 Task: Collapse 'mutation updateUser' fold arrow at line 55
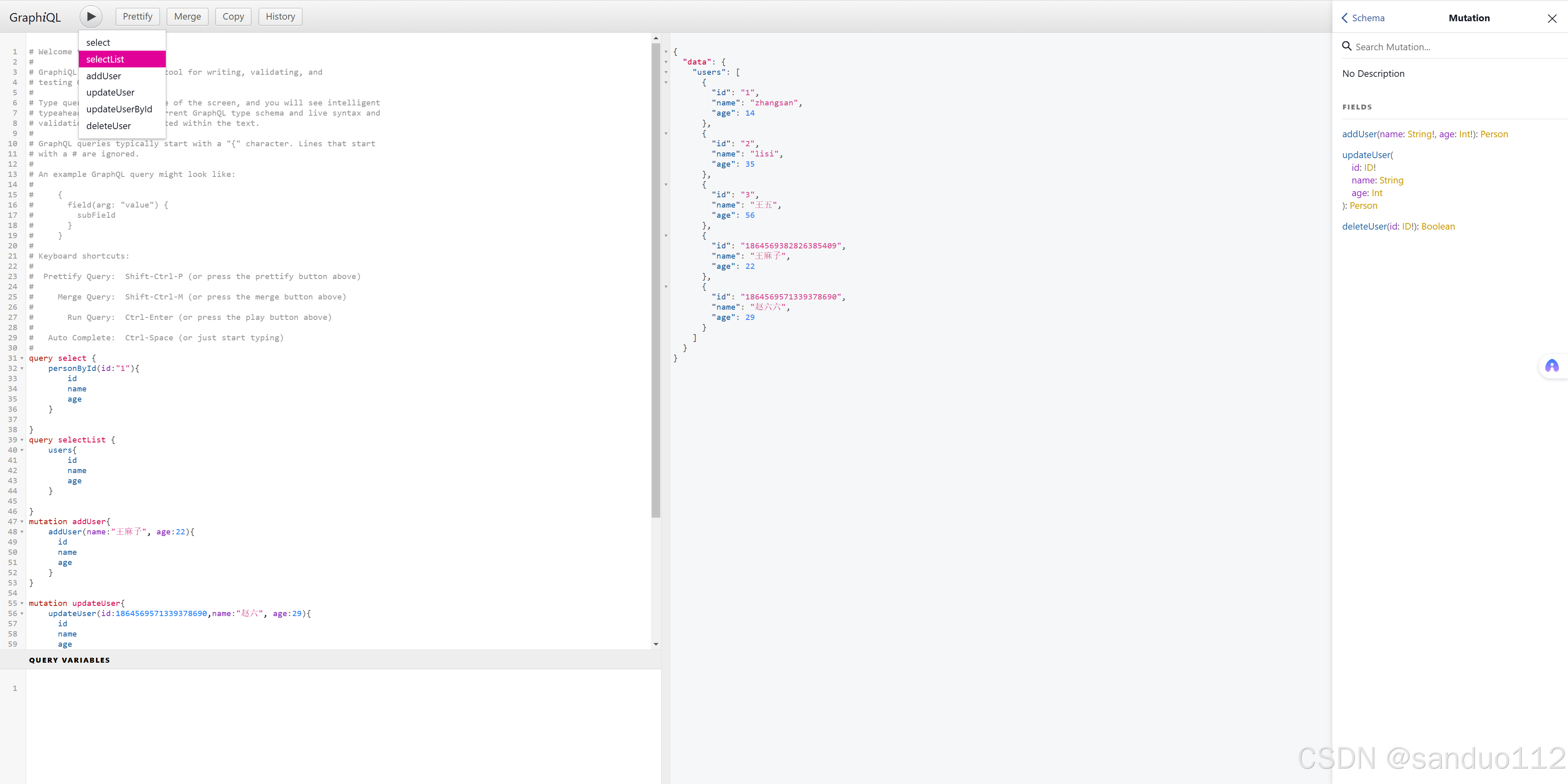[x=22, y=603]
